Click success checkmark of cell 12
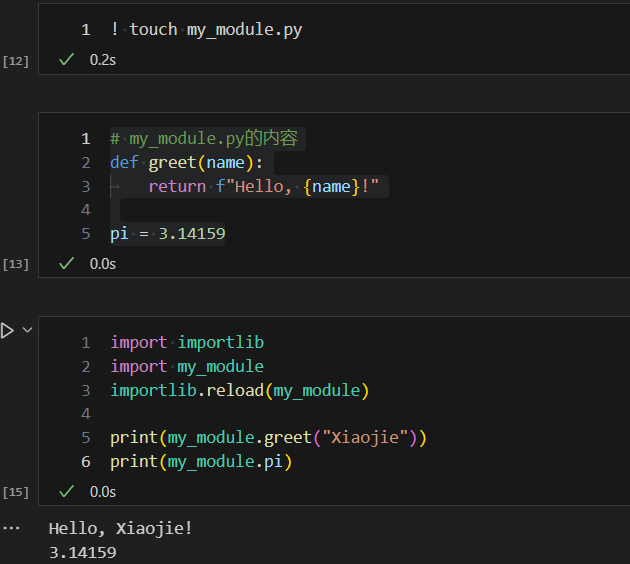This screenshot has width=630, height=564. point(66,59)
